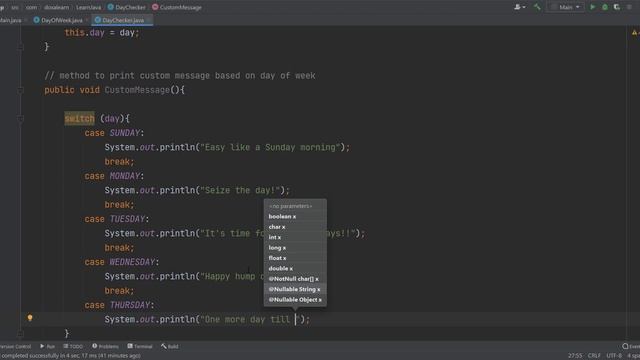This screenshot has width=640, height=360.
Task: Select the 'long x' overload in the popup
Action: tap(295, 248)
